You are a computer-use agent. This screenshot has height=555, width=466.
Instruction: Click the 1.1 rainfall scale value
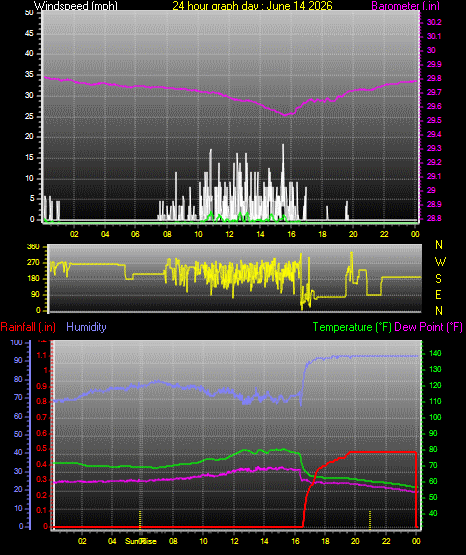[42, 355]
